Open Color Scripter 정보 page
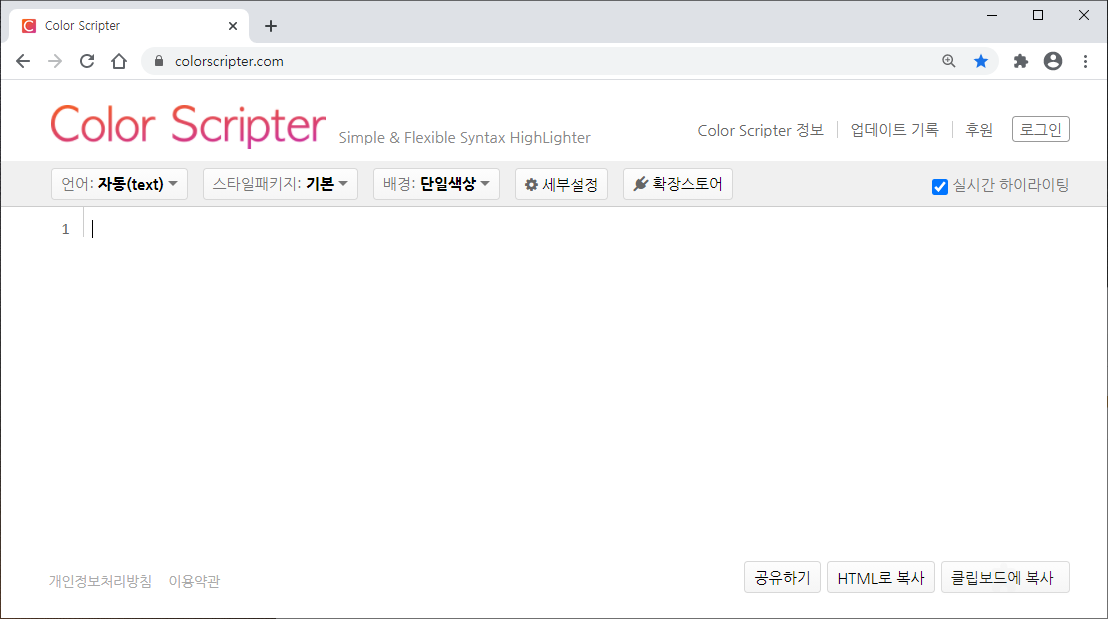Screen dimensions: 1108x619 click(760, 130)
